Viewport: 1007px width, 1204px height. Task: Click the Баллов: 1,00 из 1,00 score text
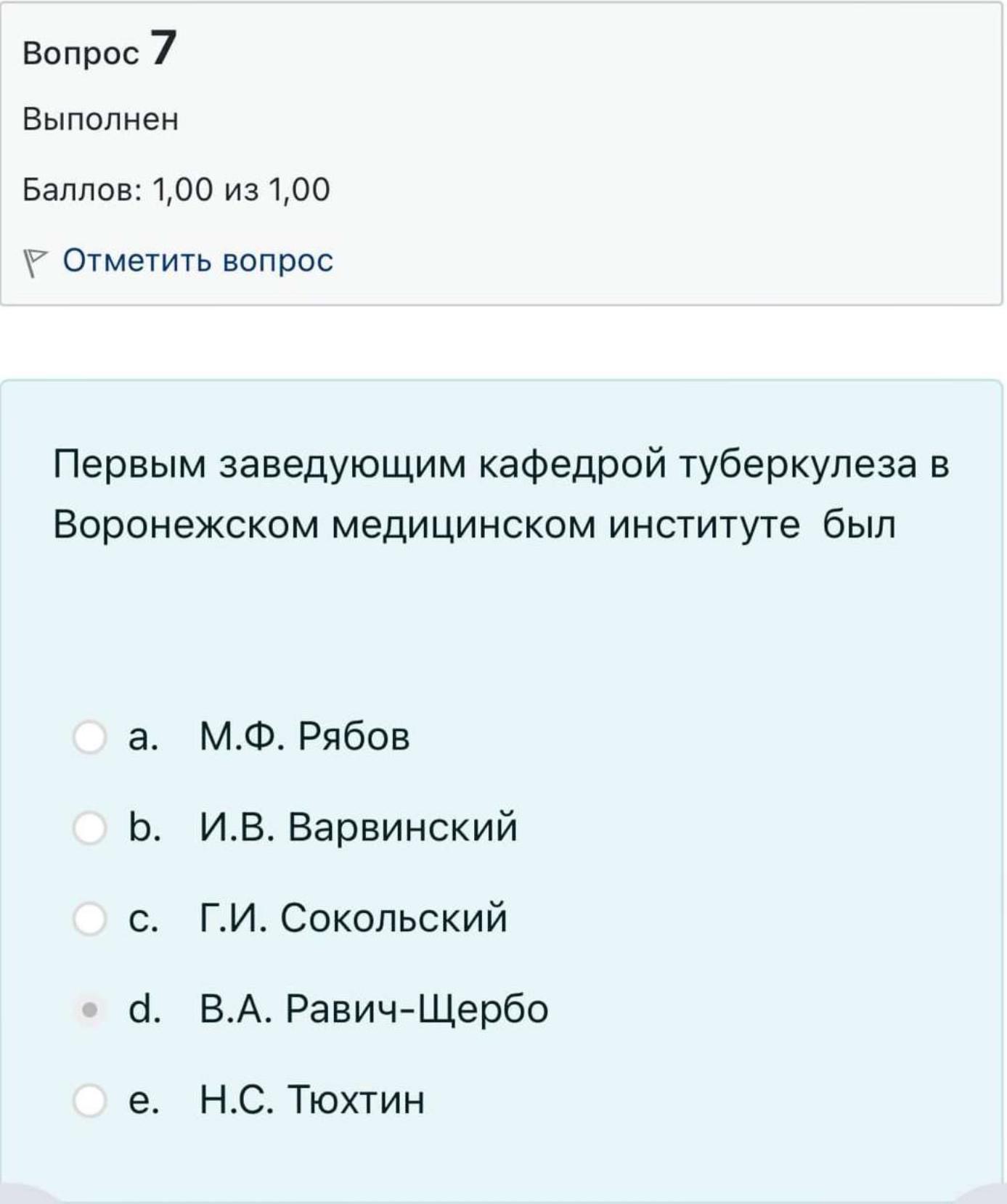tap(176, 190)
